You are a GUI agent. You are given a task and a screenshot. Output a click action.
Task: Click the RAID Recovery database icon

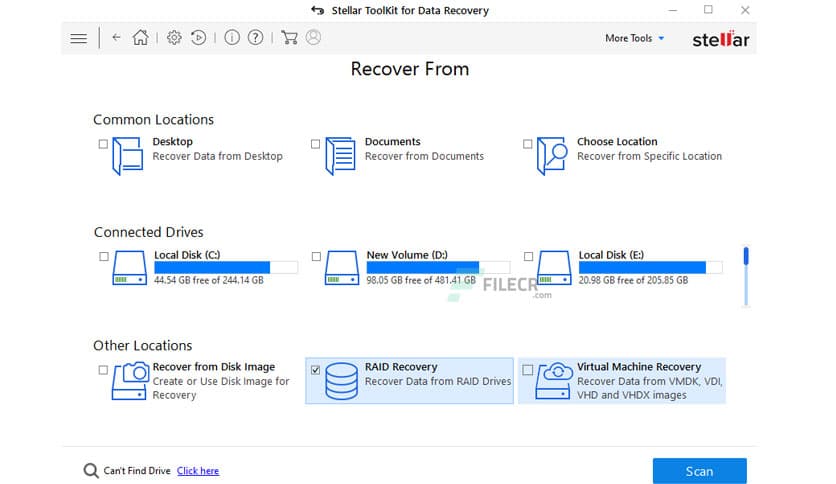pyautogui.click(x=341, y=381)
